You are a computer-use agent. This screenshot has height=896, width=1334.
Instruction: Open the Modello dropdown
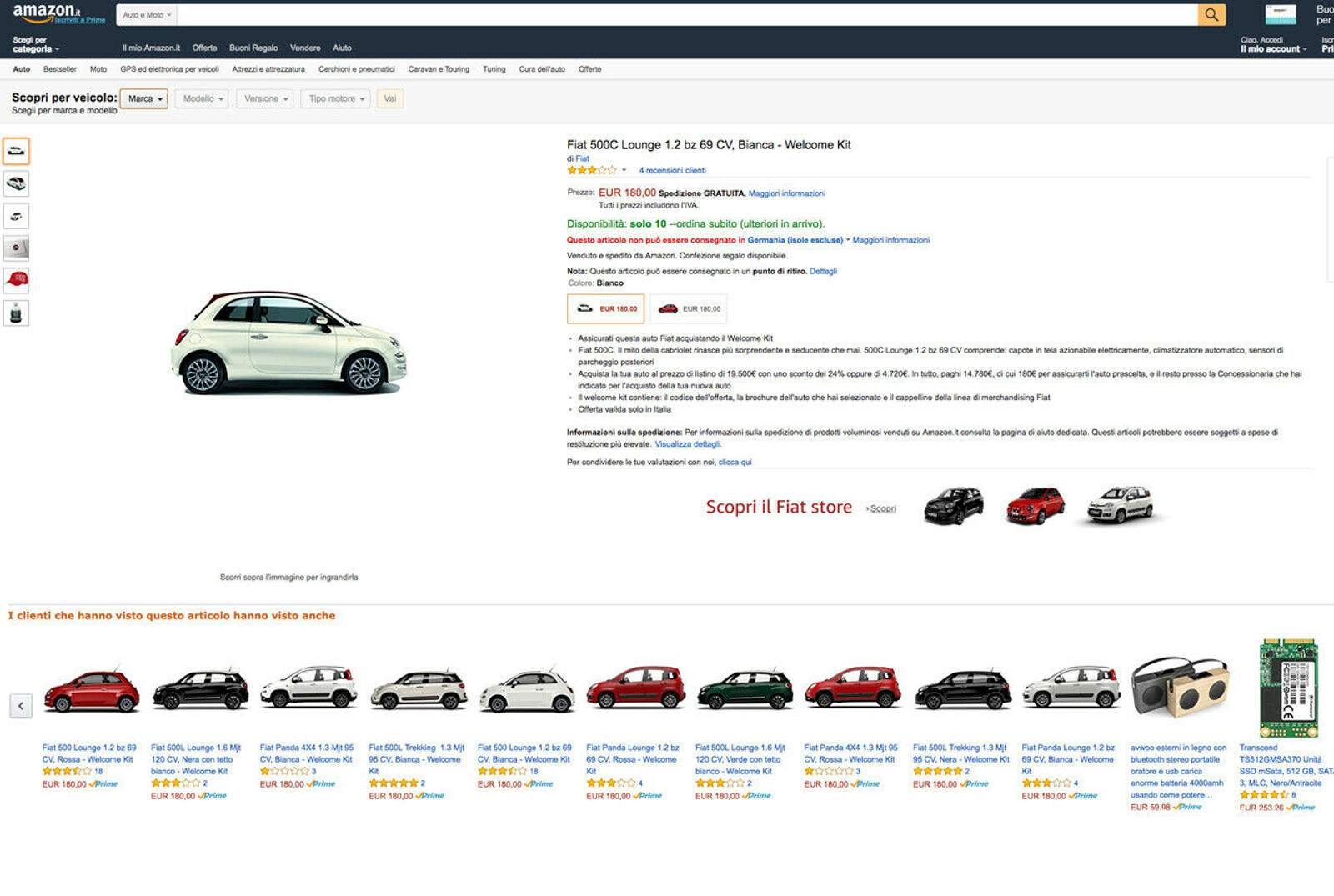[x=203, y=98]
